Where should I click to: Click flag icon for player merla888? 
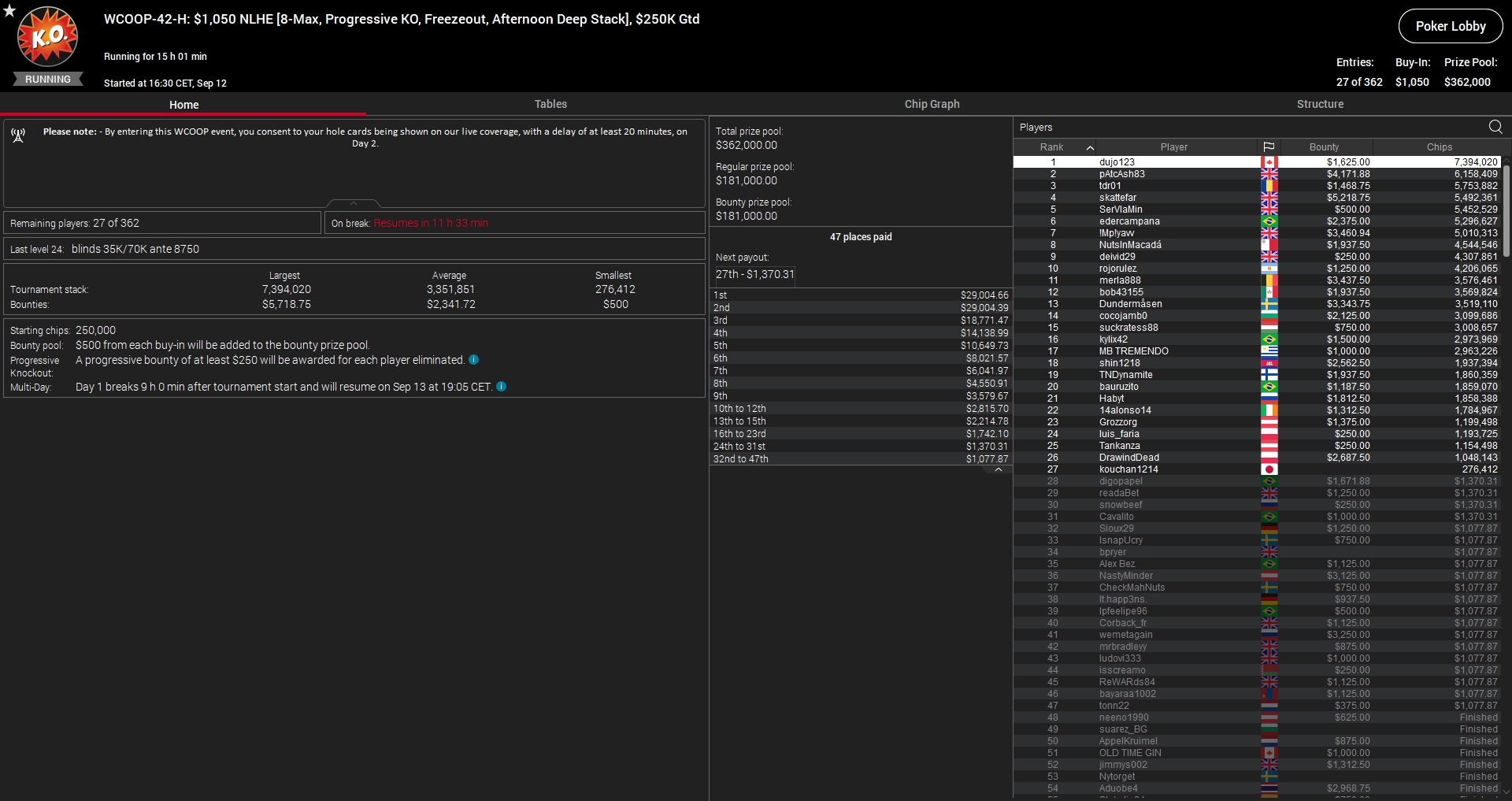(x=1269, y=280)
